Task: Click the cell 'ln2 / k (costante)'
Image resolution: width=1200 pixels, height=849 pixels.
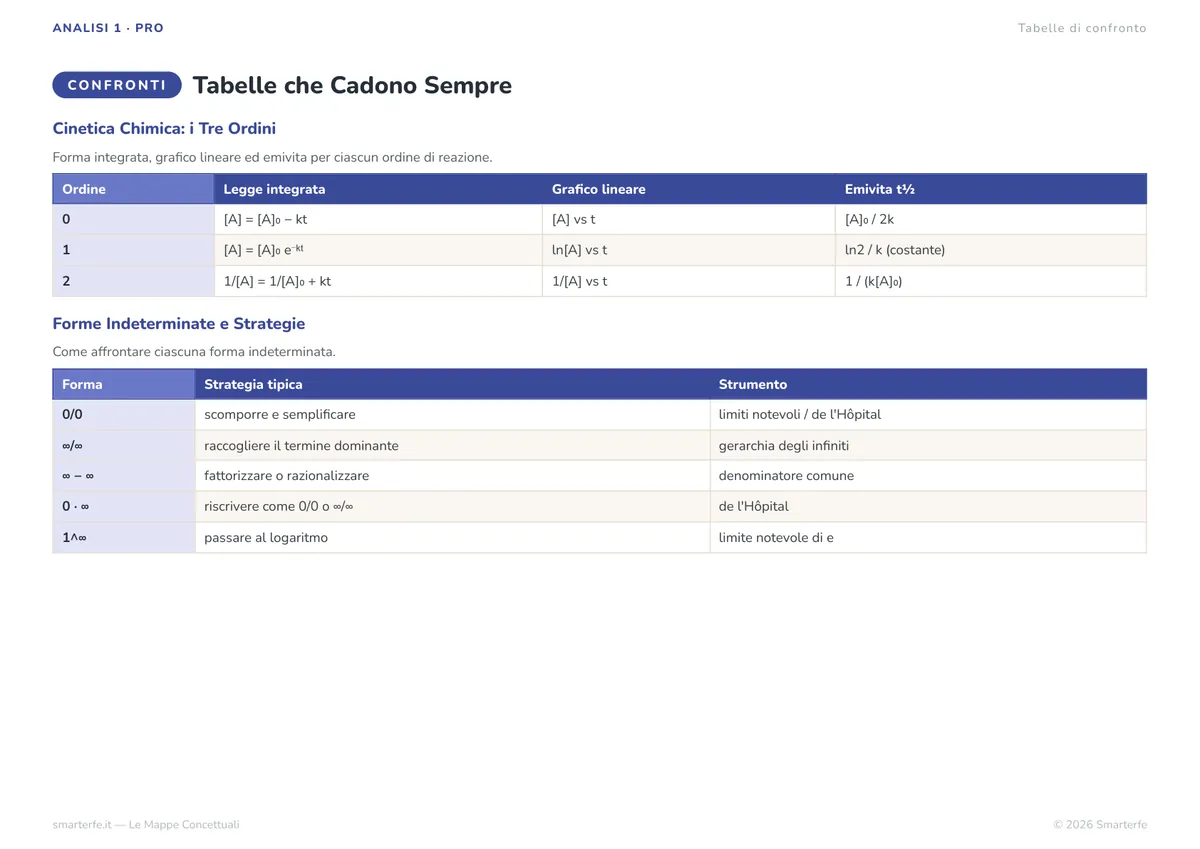Action: pyautogui.click(x=991, y=250)
